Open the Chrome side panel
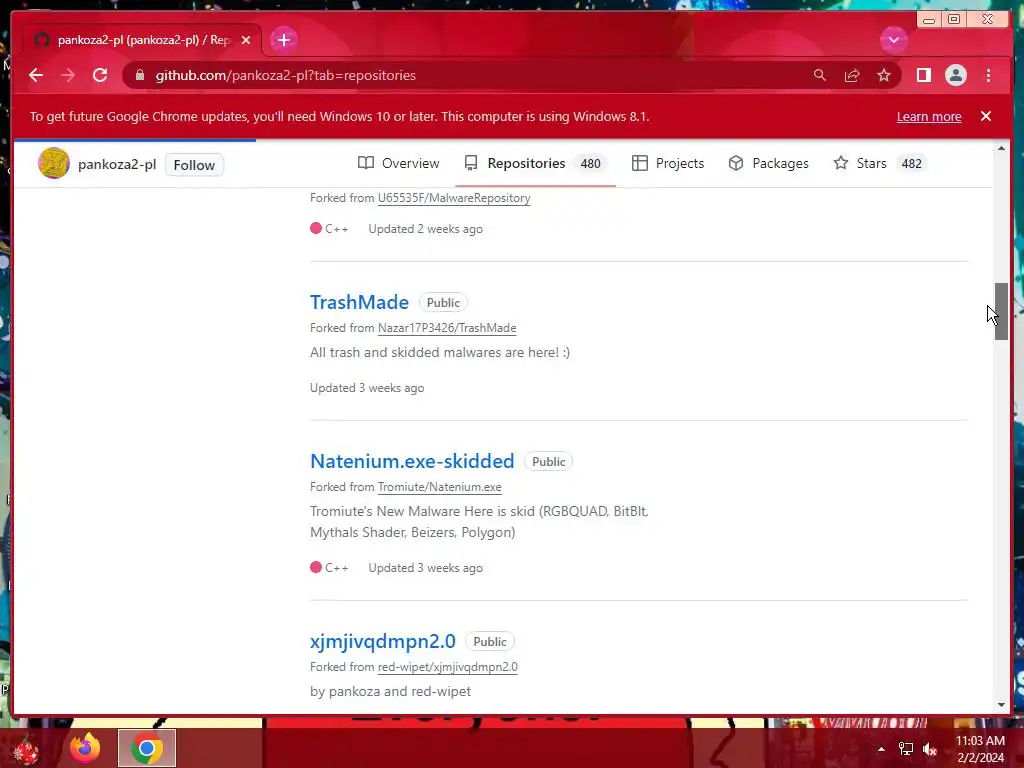Viewport: 1024px width, 768px height. (x=923, y=75)
